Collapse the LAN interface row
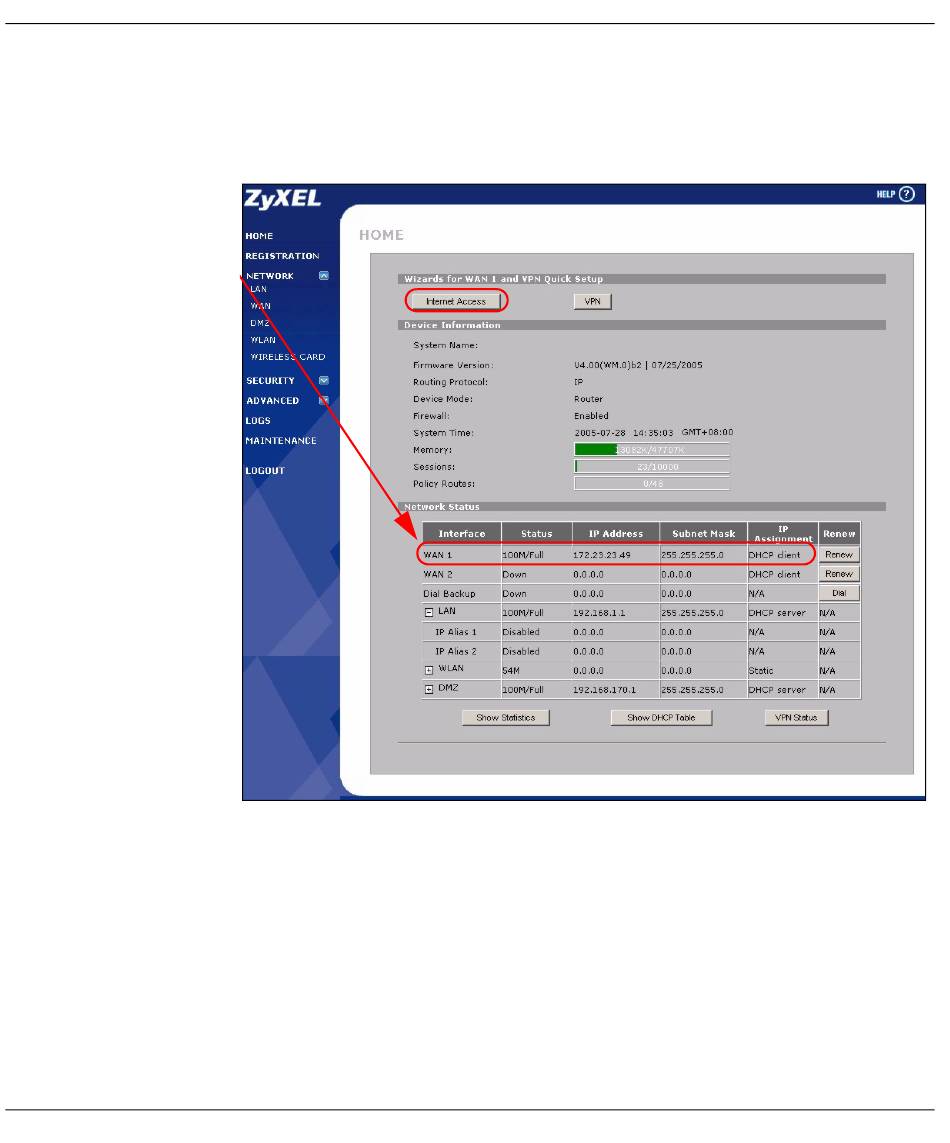The image size is (950, 1143). pyautogui.click(x=429, y=612)
